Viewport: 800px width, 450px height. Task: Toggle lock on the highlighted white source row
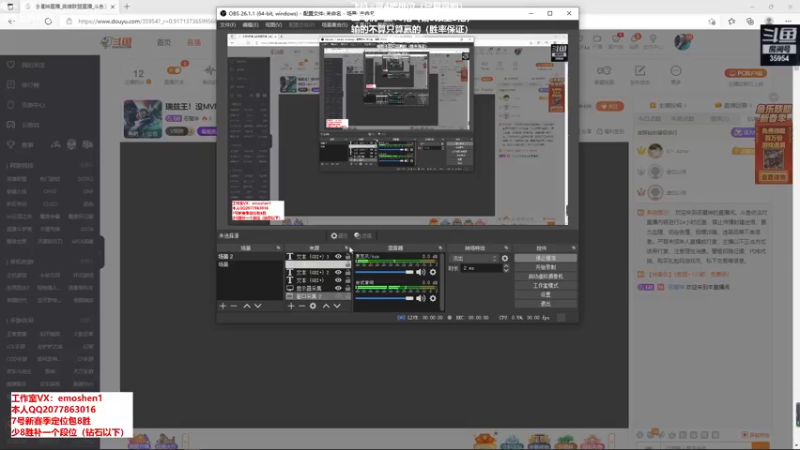tap(347, 265)
